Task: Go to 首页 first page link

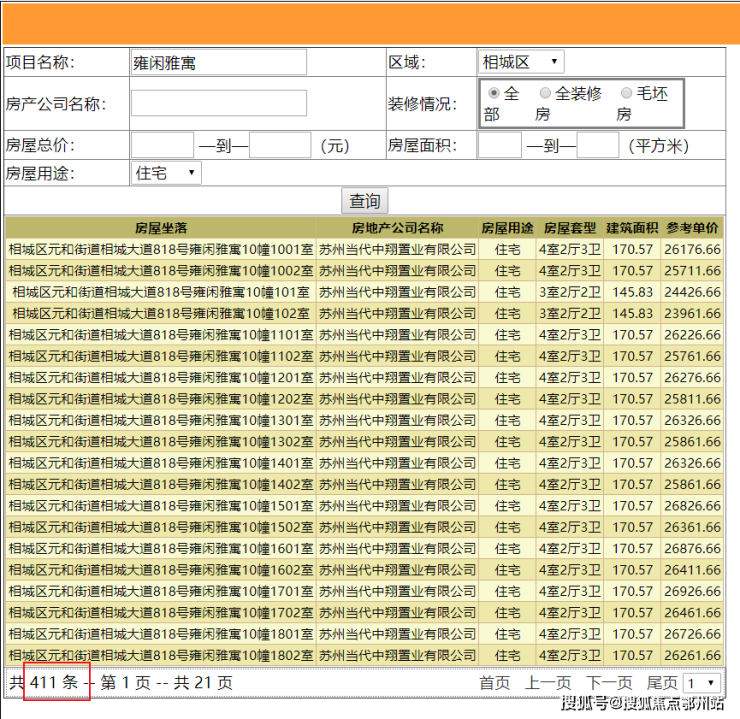Action: (x=494, y=682)
